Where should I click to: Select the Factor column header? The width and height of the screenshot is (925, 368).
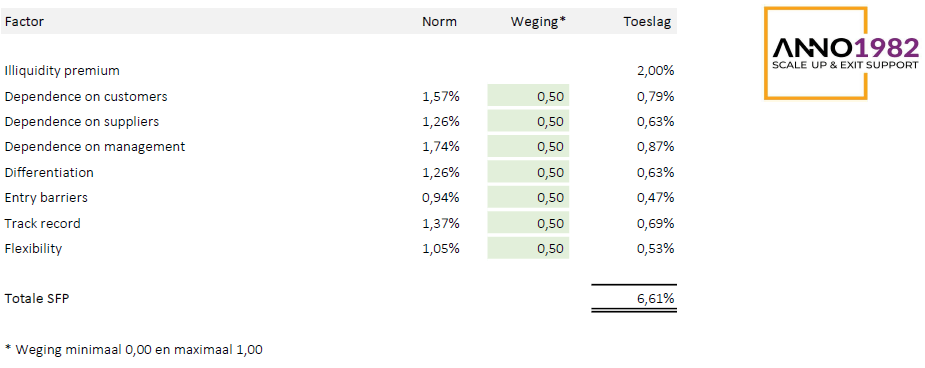(x=24, y=22)
